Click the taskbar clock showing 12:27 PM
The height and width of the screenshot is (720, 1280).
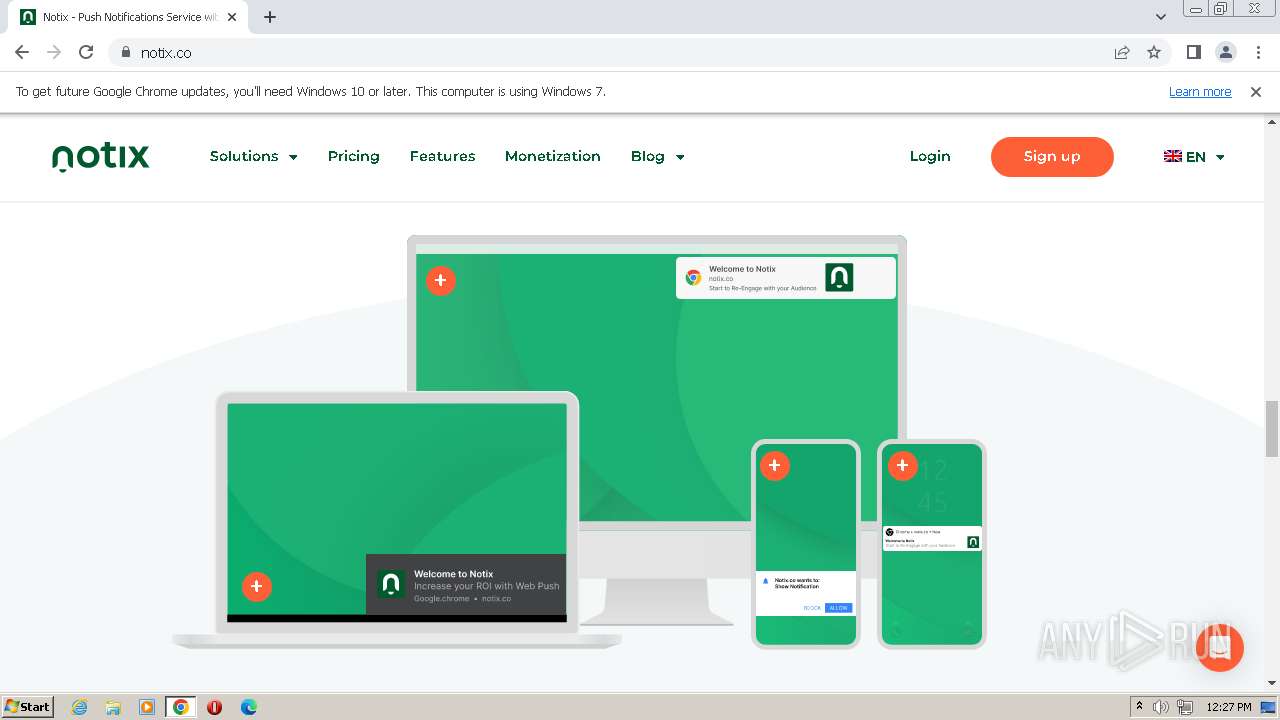(1229, 707)
